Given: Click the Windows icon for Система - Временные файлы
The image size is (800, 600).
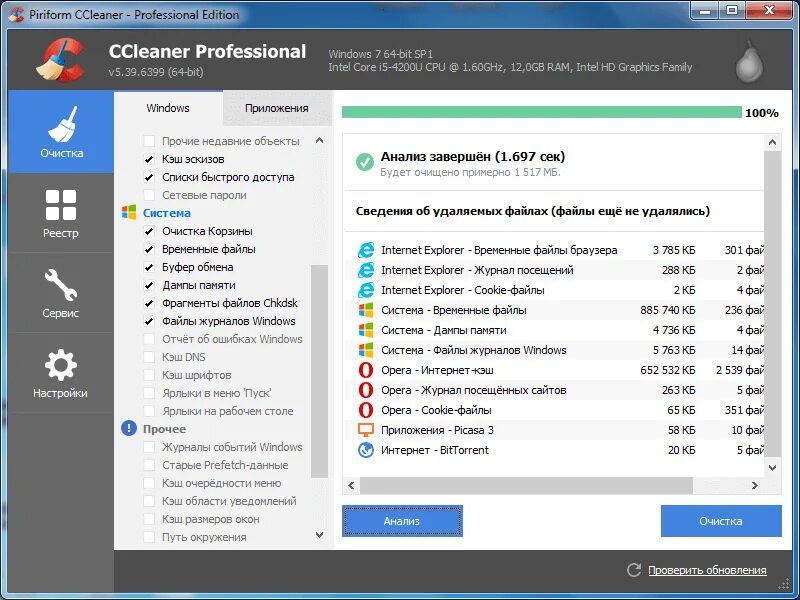Looking at the screenshot, I should click(366, 310).
